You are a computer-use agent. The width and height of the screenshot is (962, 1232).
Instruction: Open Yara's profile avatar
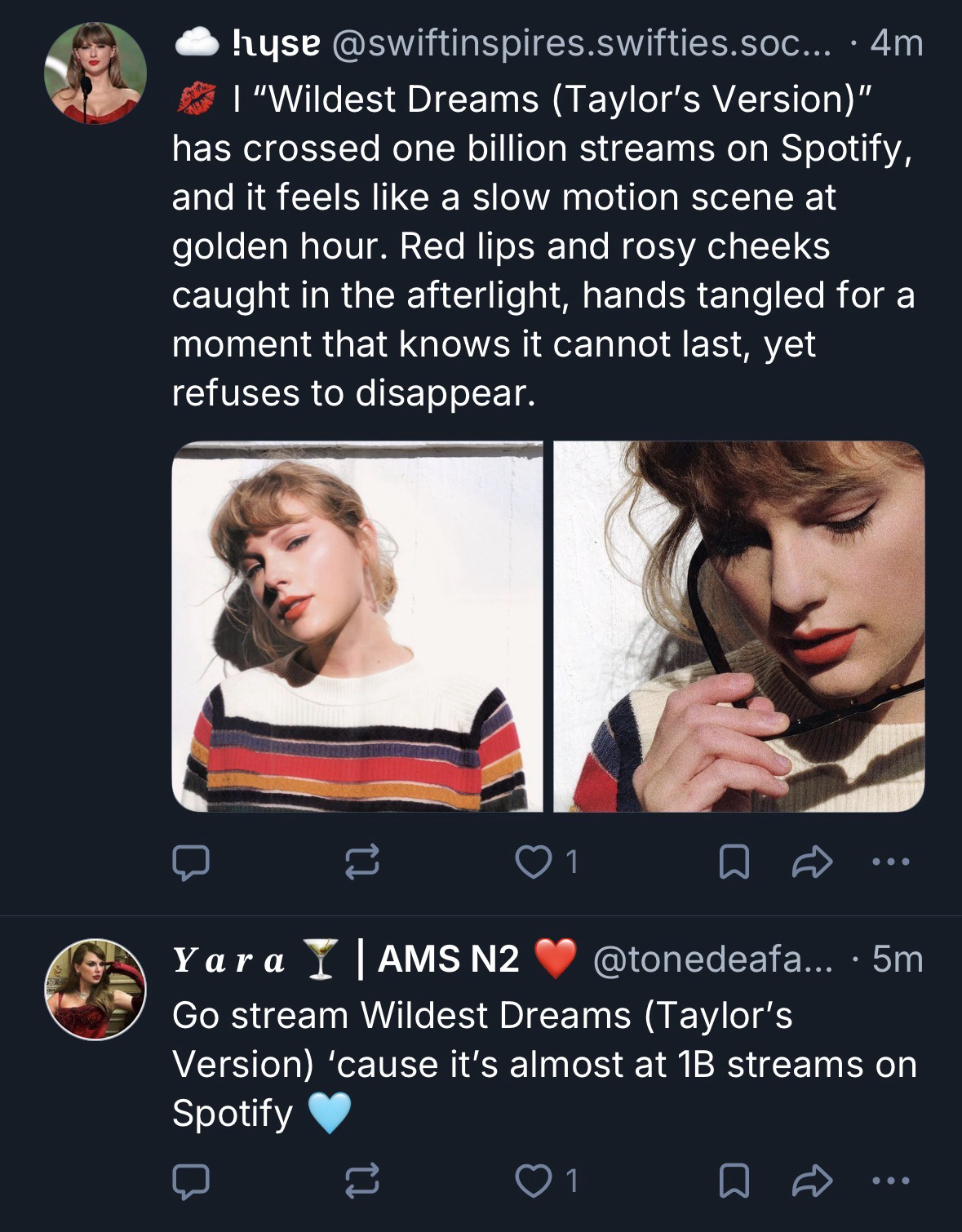click(x=95, y=990)
